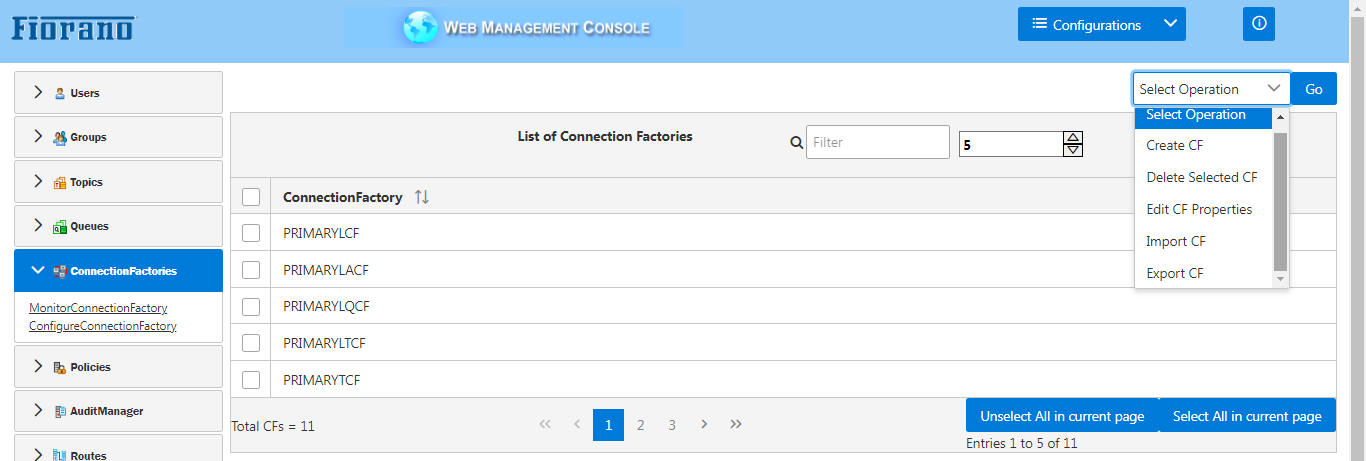The width and height of the screenshot is (1366, 461).
Task: Tick the checkbox for PRIMARYLQCF
Action: pyautogui.click(x=251, y=306)
